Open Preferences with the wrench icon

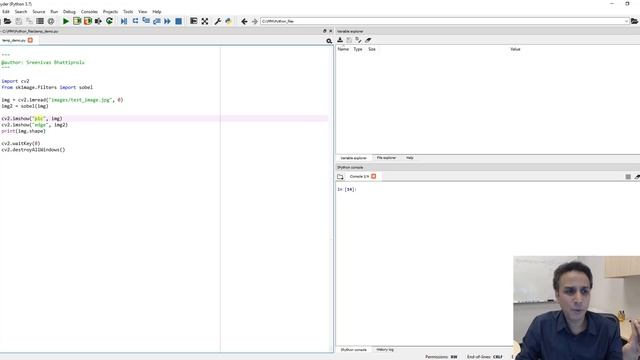coord(218,21)
